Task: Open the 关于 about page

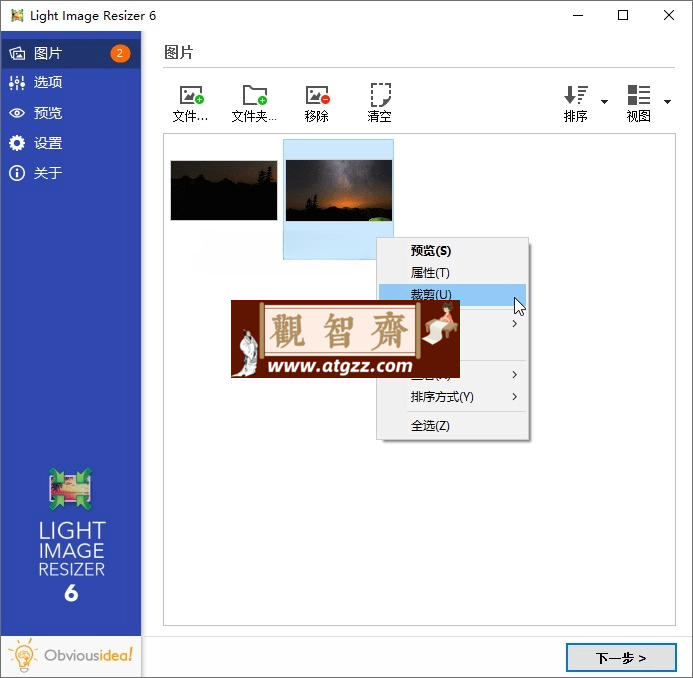Action: pos(71,173)
